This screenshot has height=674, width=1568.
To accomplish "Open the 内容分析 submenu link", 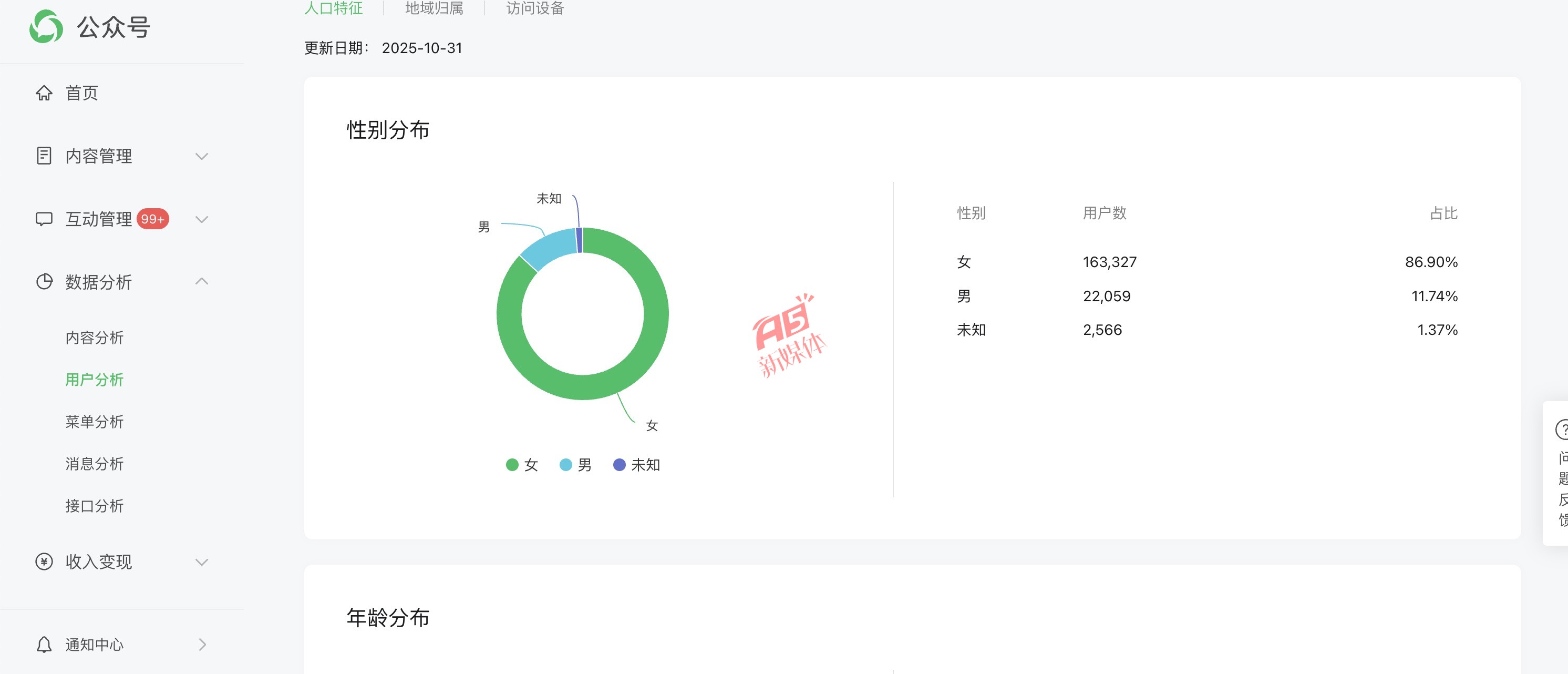I will [95, 338].
